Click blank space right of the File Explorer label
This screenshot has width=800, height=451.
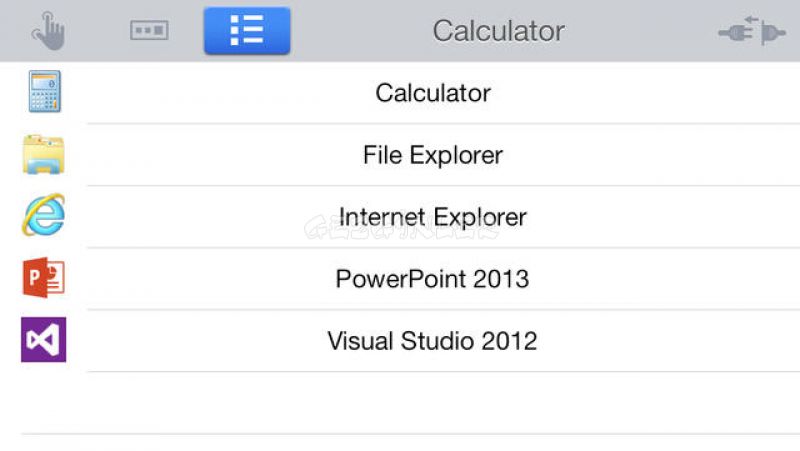click(653, 155)
